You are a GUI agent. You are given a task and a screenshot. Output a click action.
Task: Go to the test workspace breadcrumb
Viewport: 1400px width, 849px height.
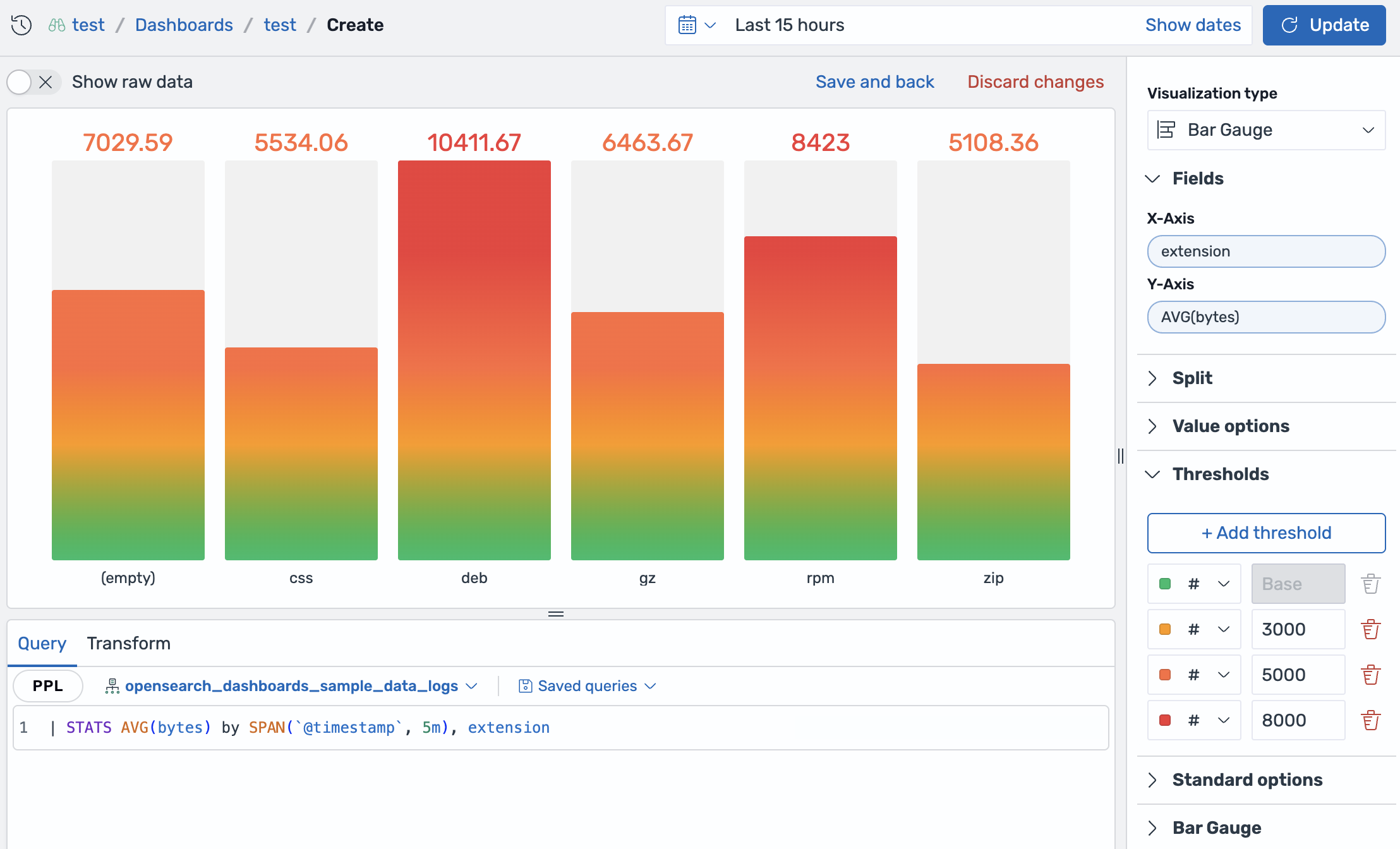pyautogui.click(x=88, y=25)
